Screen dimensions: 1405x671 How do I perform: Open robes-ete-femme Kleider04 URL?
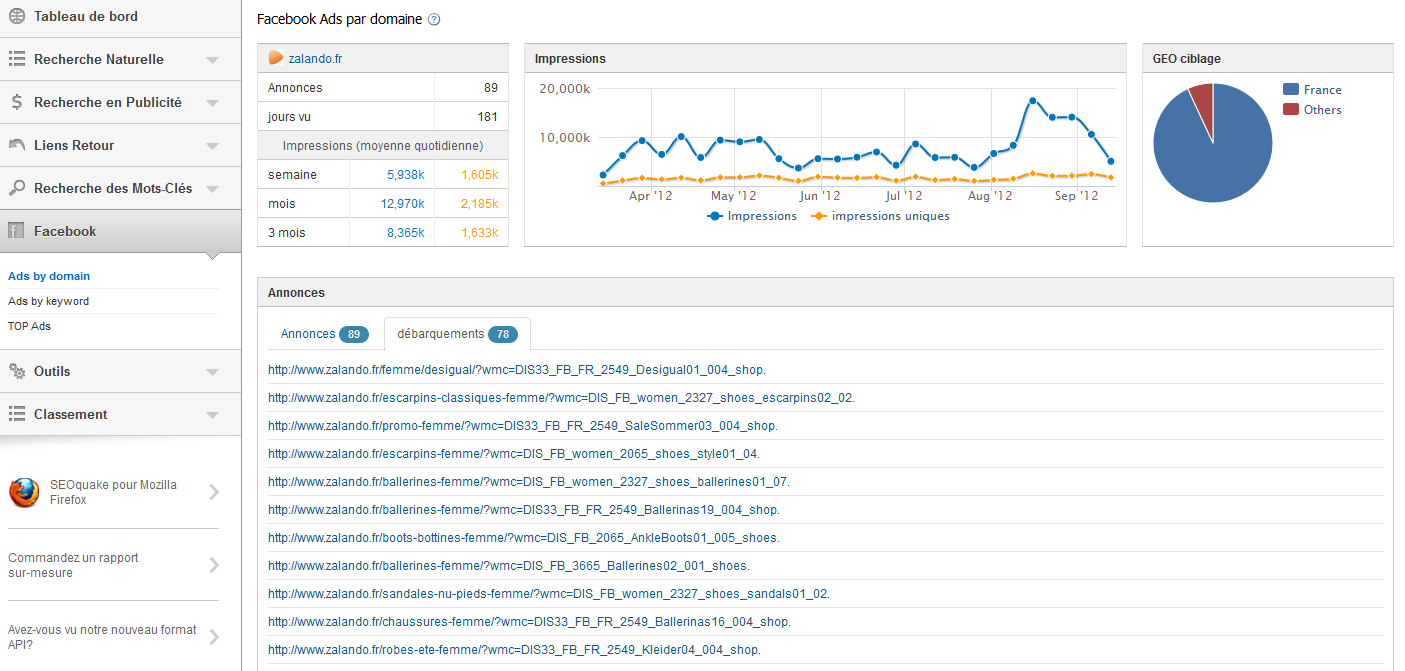(x=514, y=650)
